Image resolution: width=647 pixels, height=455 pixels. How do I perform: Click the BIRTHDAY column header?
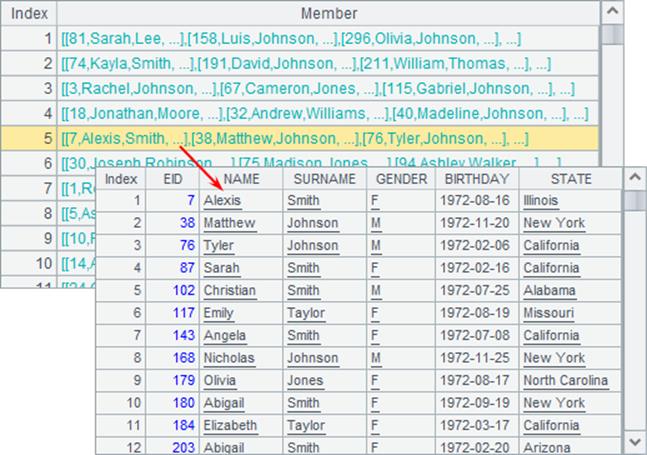click(477, 179)
